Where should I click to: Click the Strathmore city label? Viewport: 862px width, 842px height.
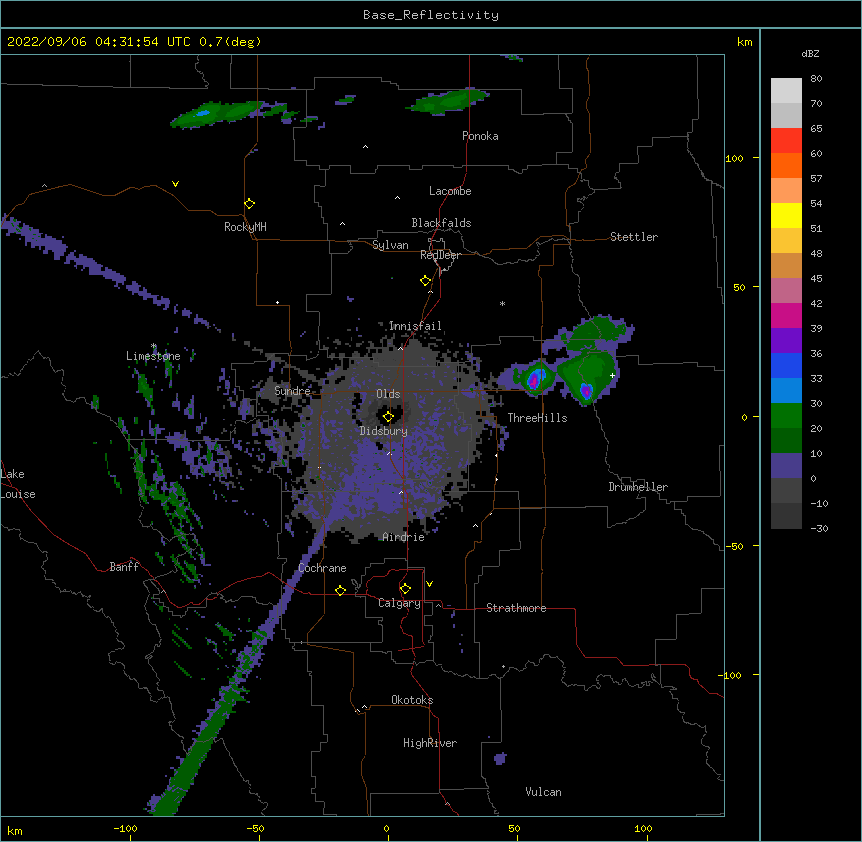[516, 608]
